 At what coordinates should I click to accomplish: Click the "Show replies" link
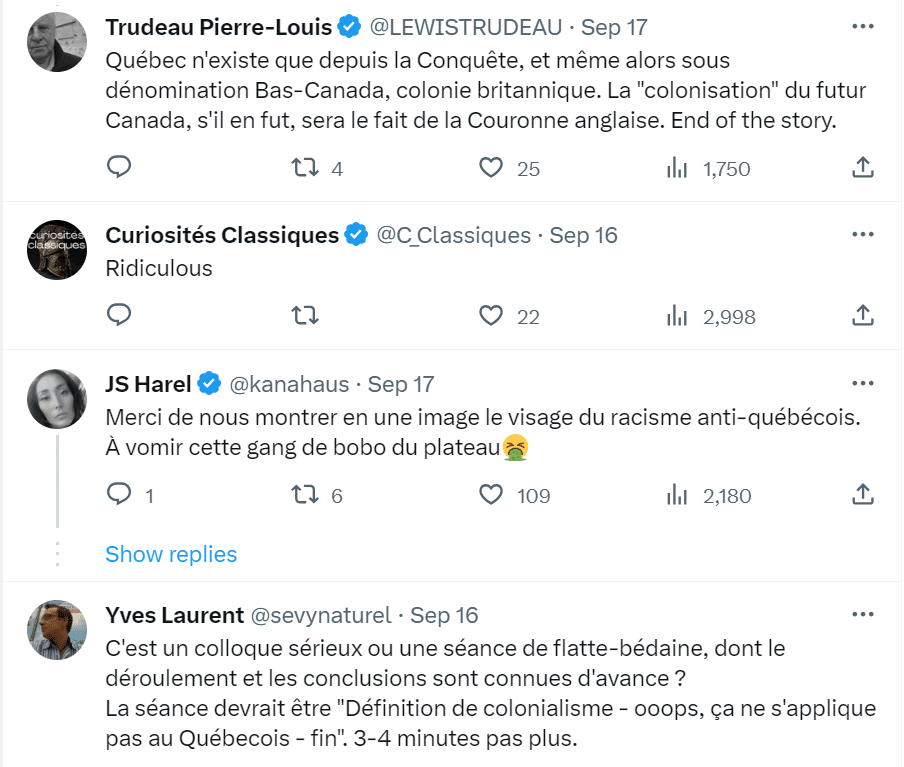(171, 554)
